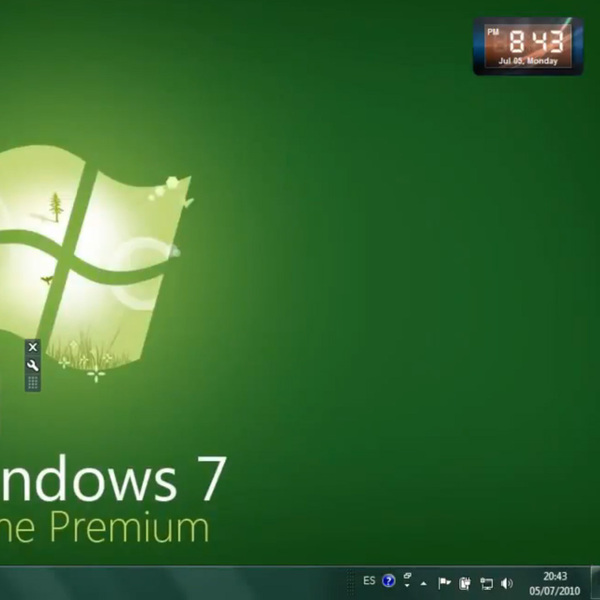
Task: Open the network connection tray icon
Action: pos(486,583)
